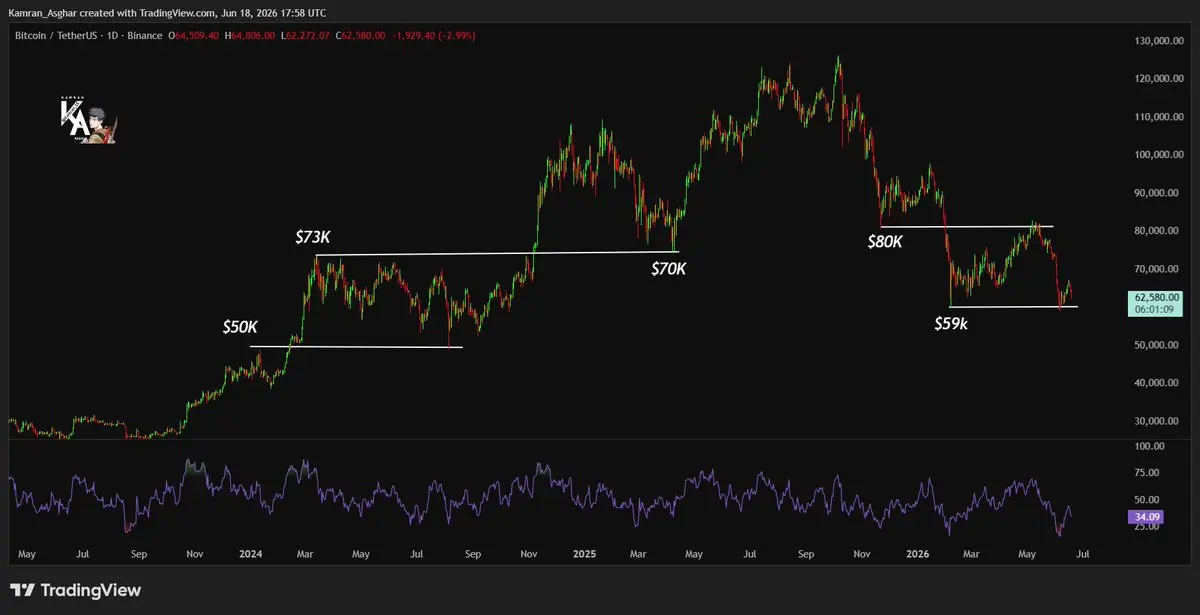
Task: Select the $50K price annotation
Action: pos(240,327)
